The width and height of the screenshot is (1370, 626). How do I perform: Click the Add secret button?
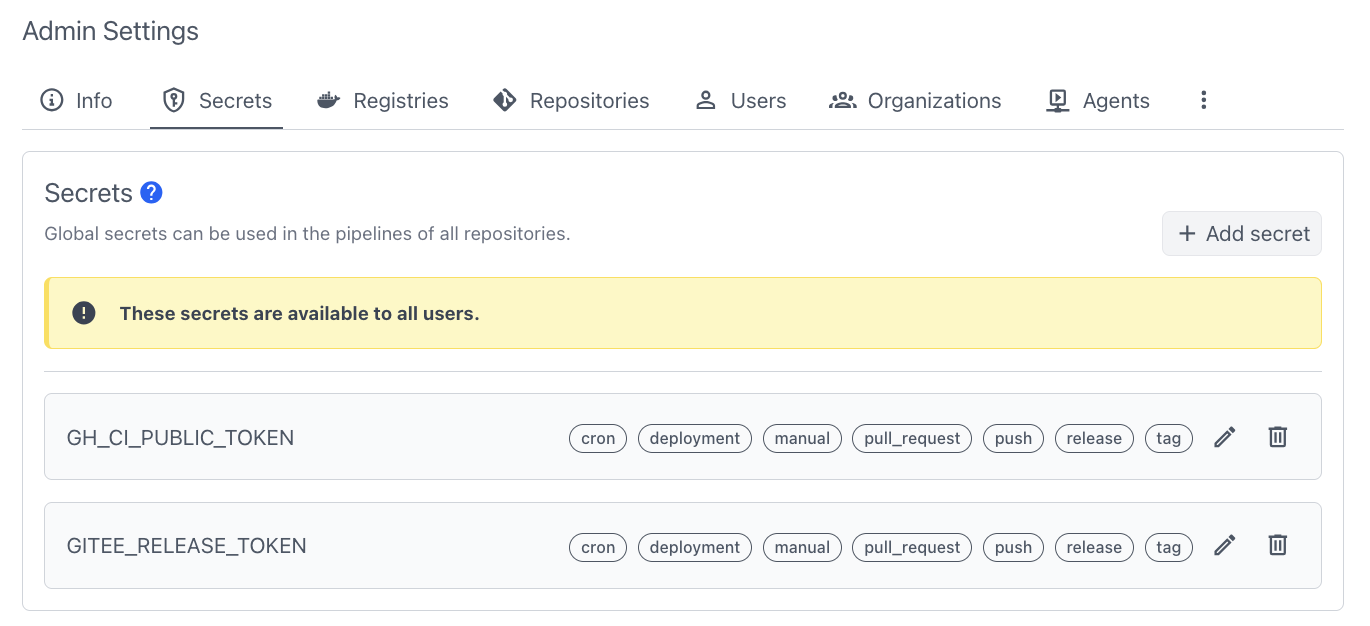tap(1242, 233)
